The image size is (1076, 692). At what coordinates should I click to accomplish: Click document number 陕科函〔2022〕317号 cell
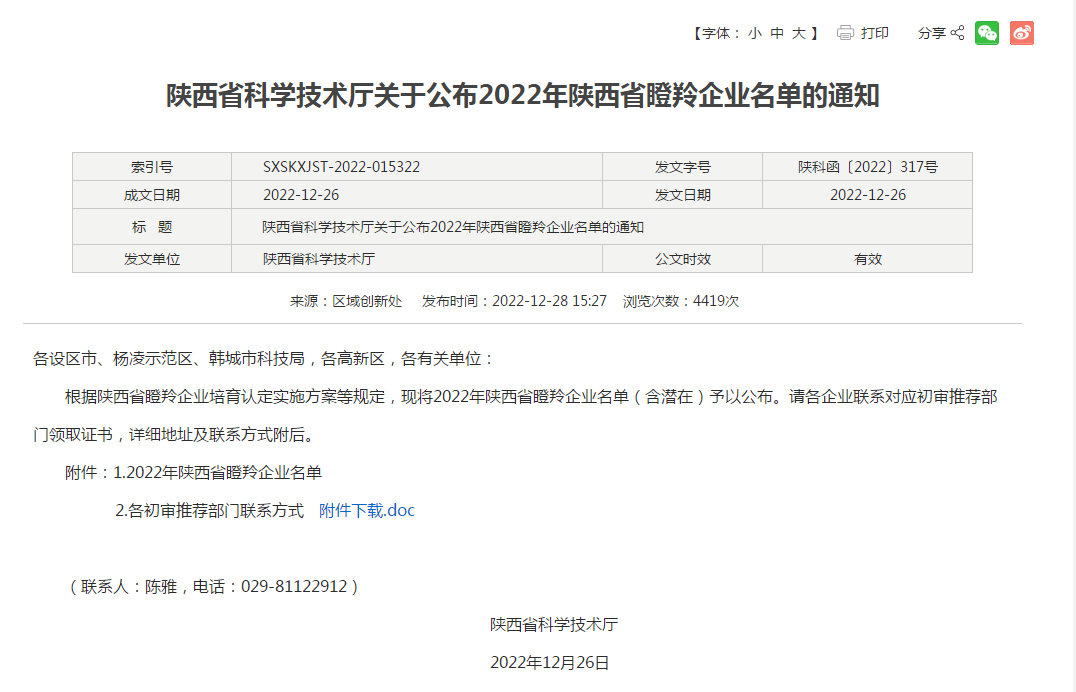tap(867, 167)
